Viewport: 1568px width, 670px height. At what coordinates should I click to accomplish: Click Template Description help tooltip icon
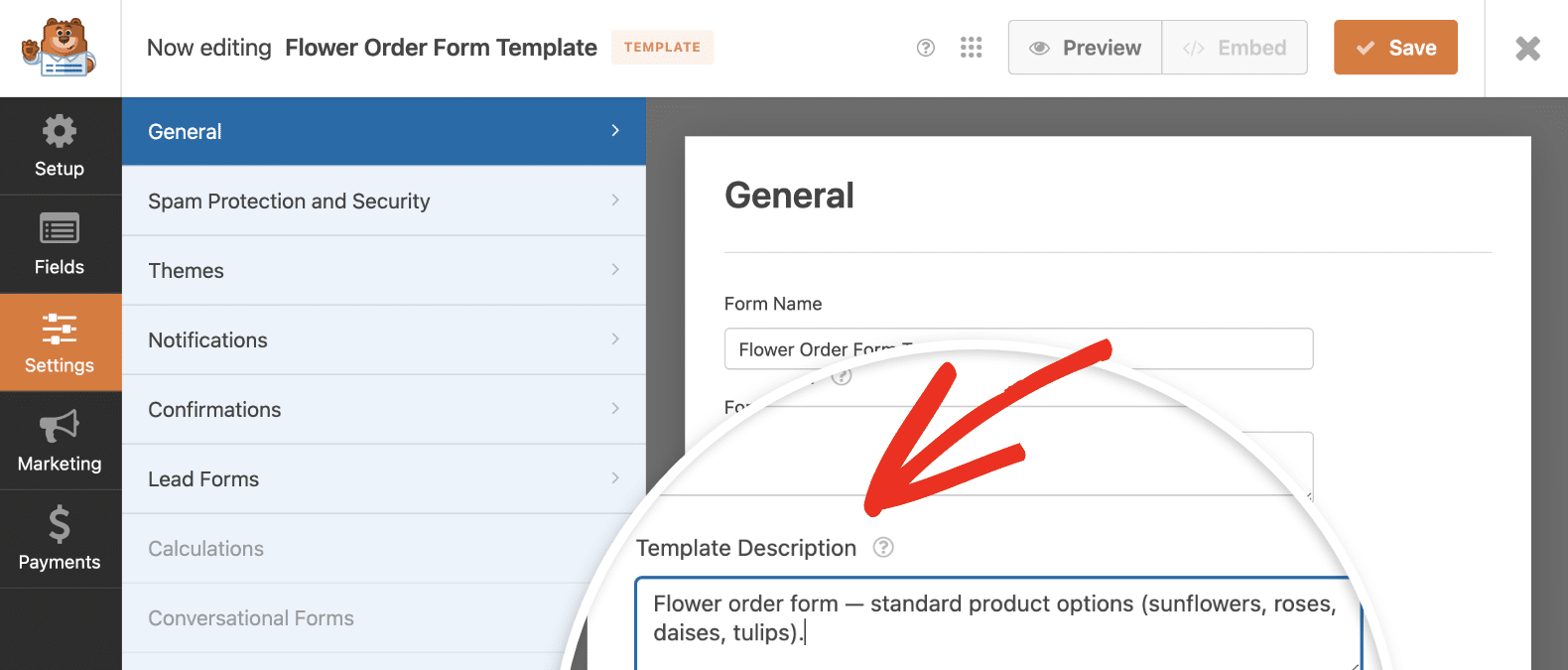coord(883,547)
